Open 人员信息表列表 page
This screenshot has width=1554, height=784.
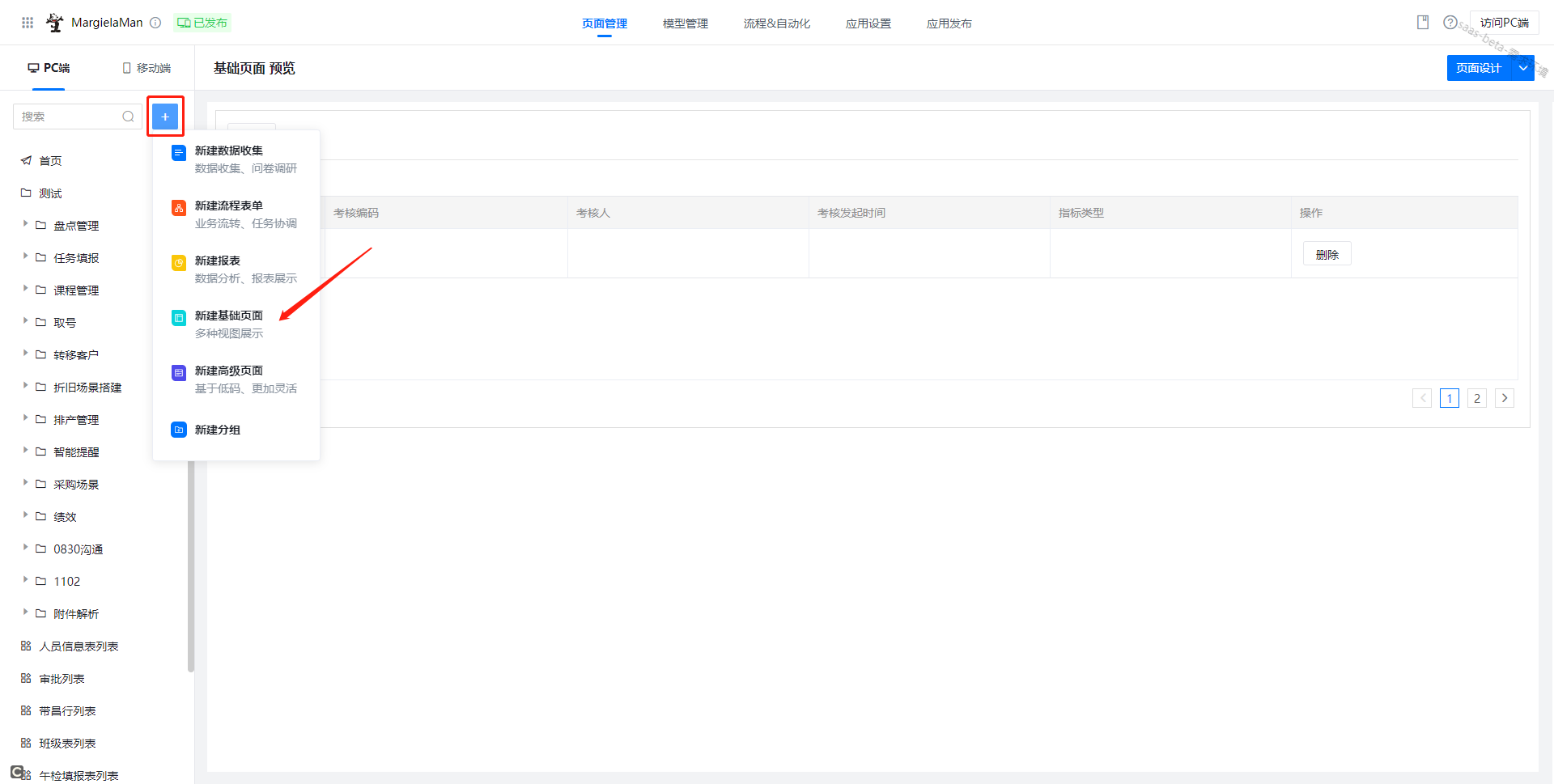[79, 646]
